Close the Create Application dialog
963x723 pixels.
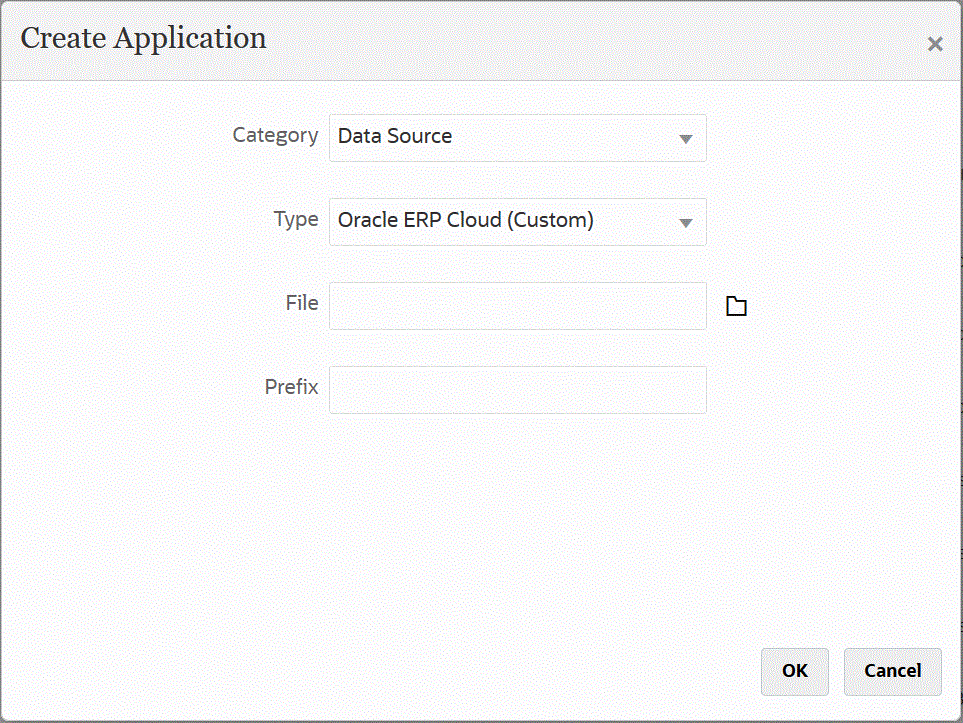935,44
